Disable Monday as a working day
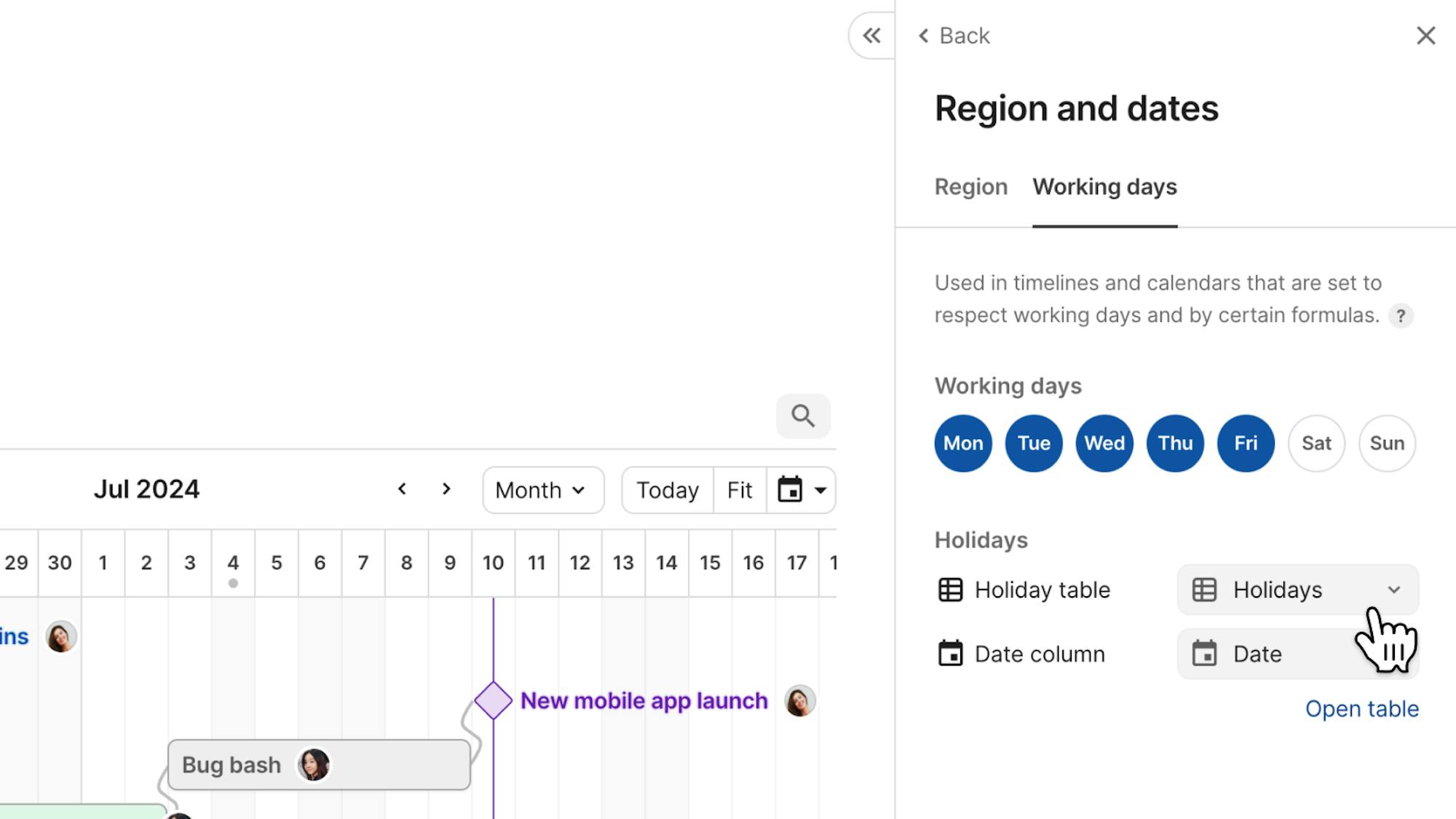 click(963, 443)
